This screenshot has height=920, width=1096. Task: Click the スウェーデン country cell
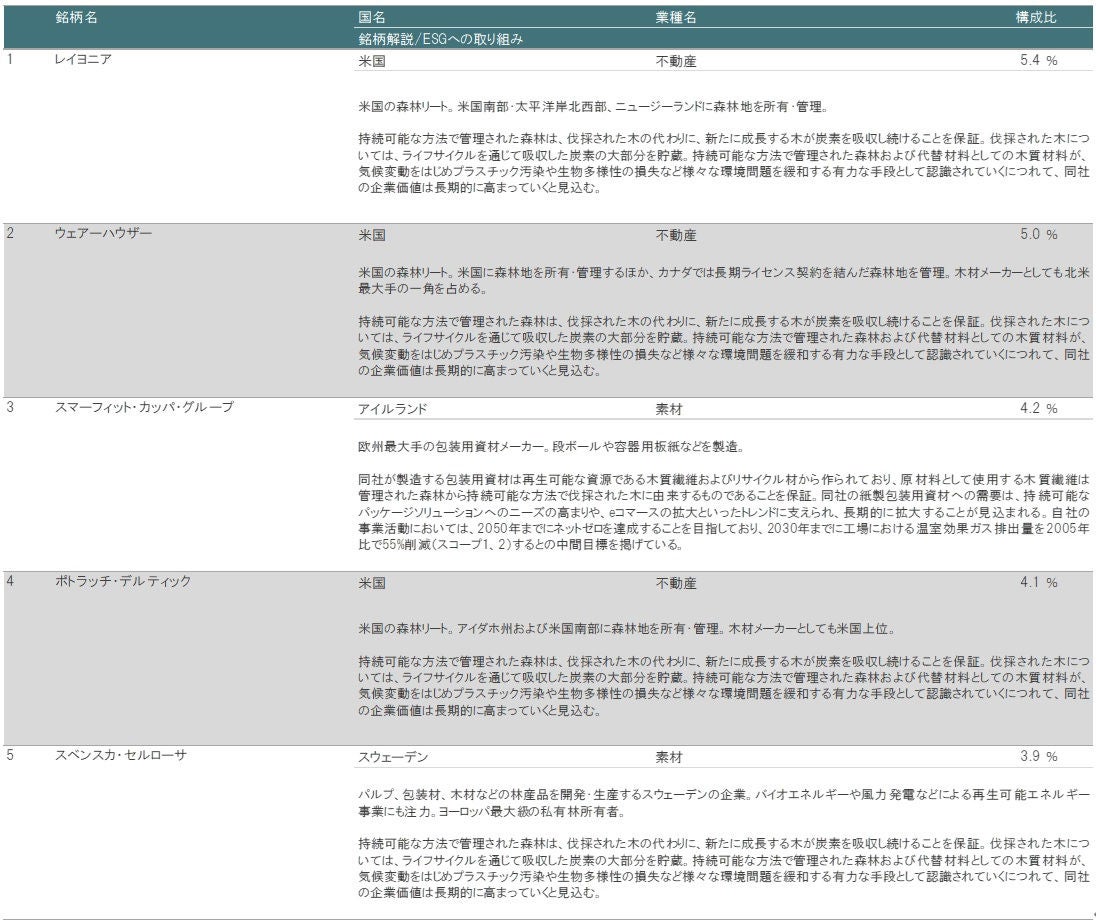click(393, 757)
